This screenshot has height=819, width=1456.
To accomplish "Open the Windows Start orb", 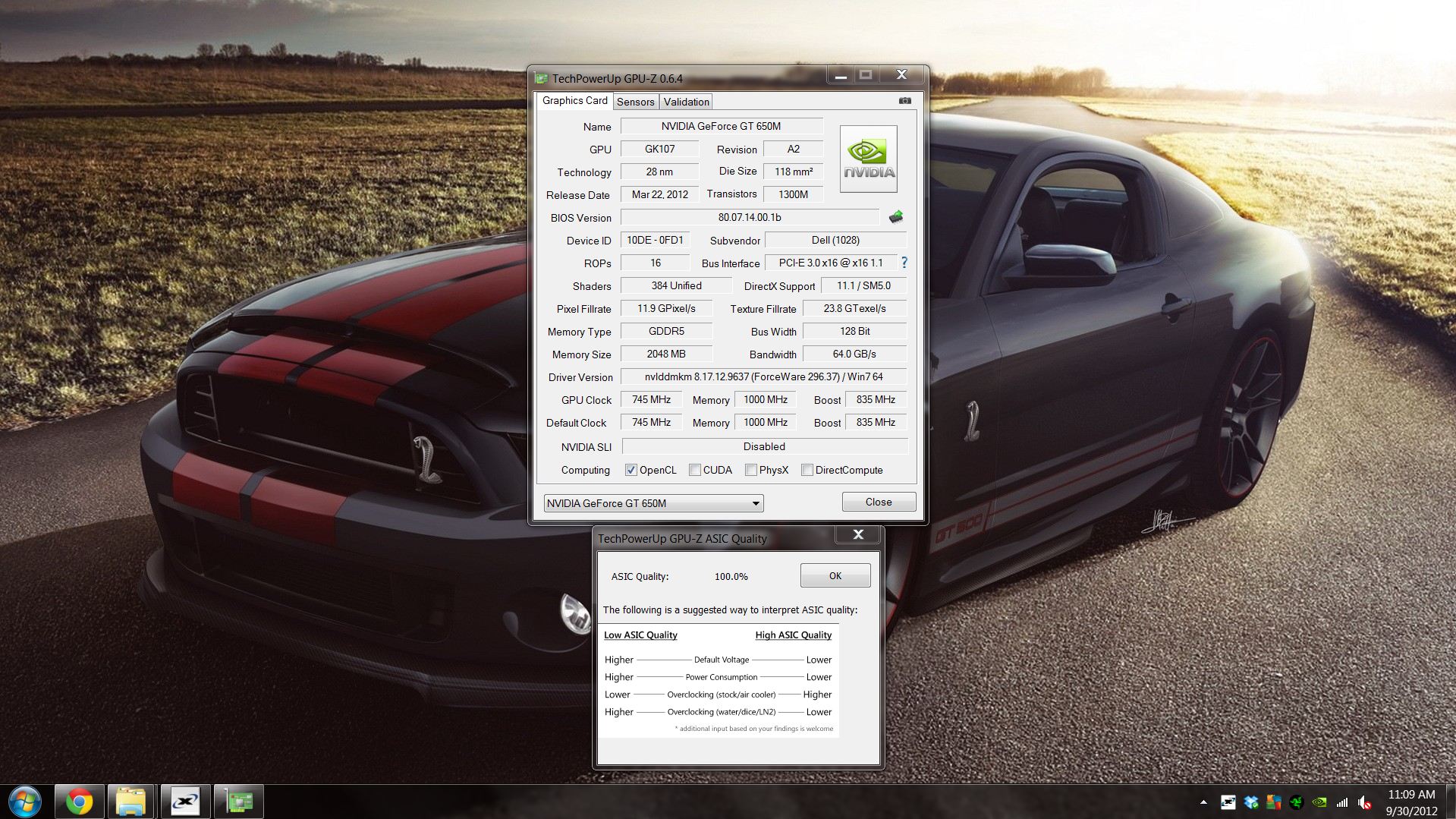I will [25, 802].
